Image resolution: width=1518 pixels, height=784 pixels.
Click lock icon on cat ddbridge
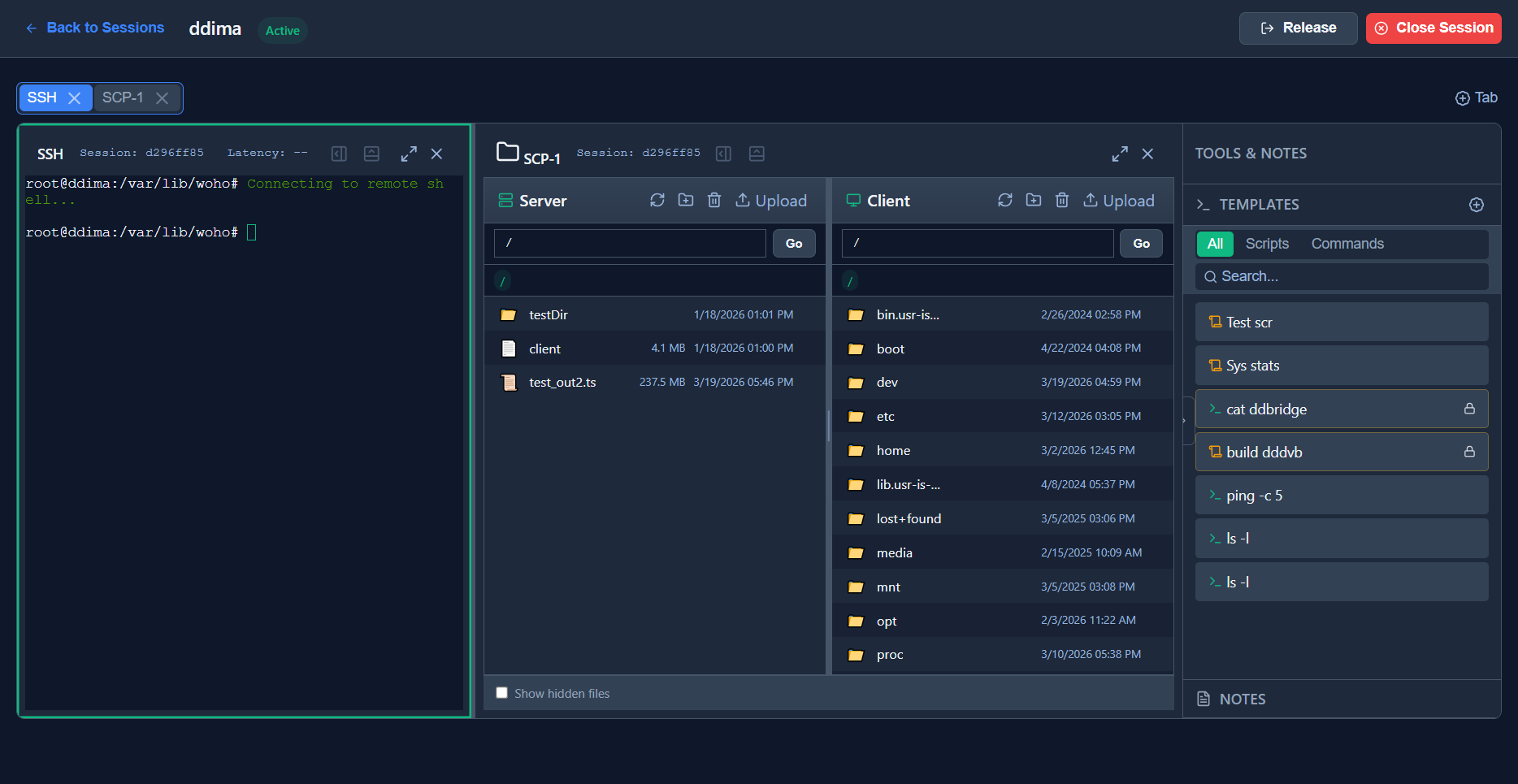pos(1469,409)
